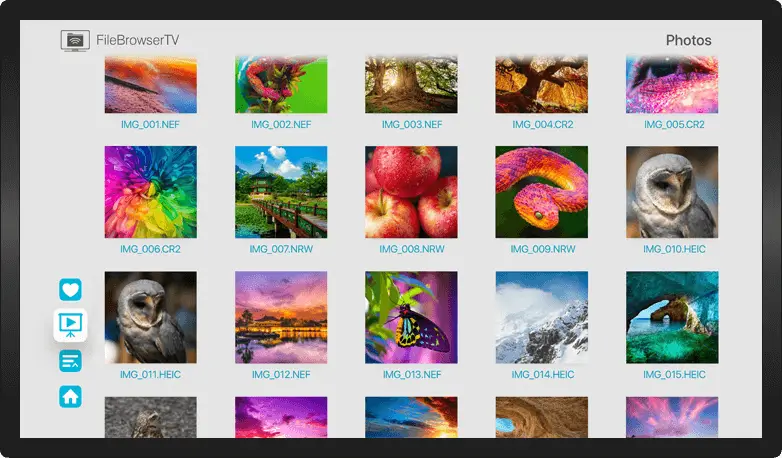This screenshot has height=458, width=782.
Task: Open bottom row blue orange sunset thumbnail
Action: [411, 418]
